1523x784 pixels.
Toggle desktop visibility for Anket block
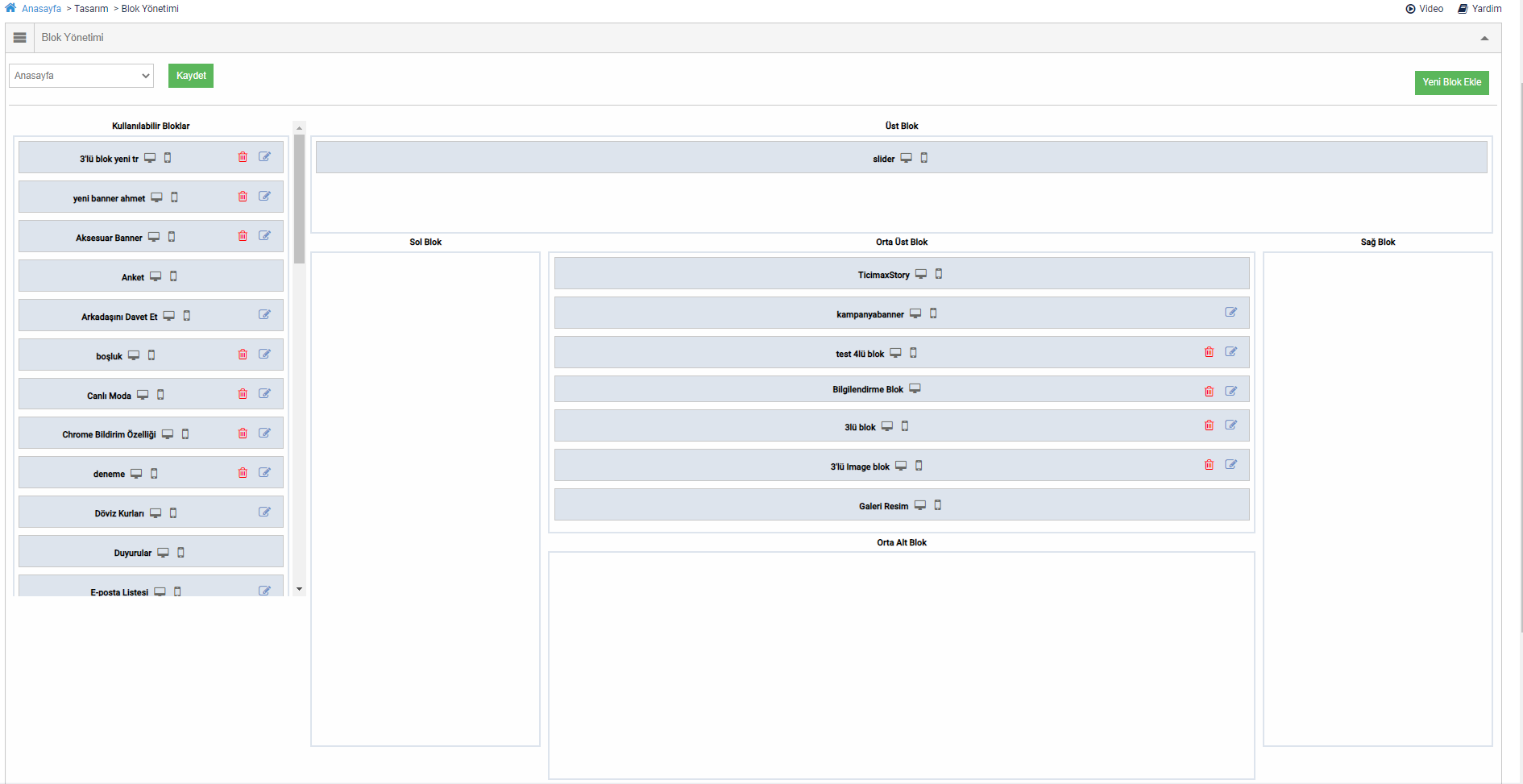click(156, 276)
